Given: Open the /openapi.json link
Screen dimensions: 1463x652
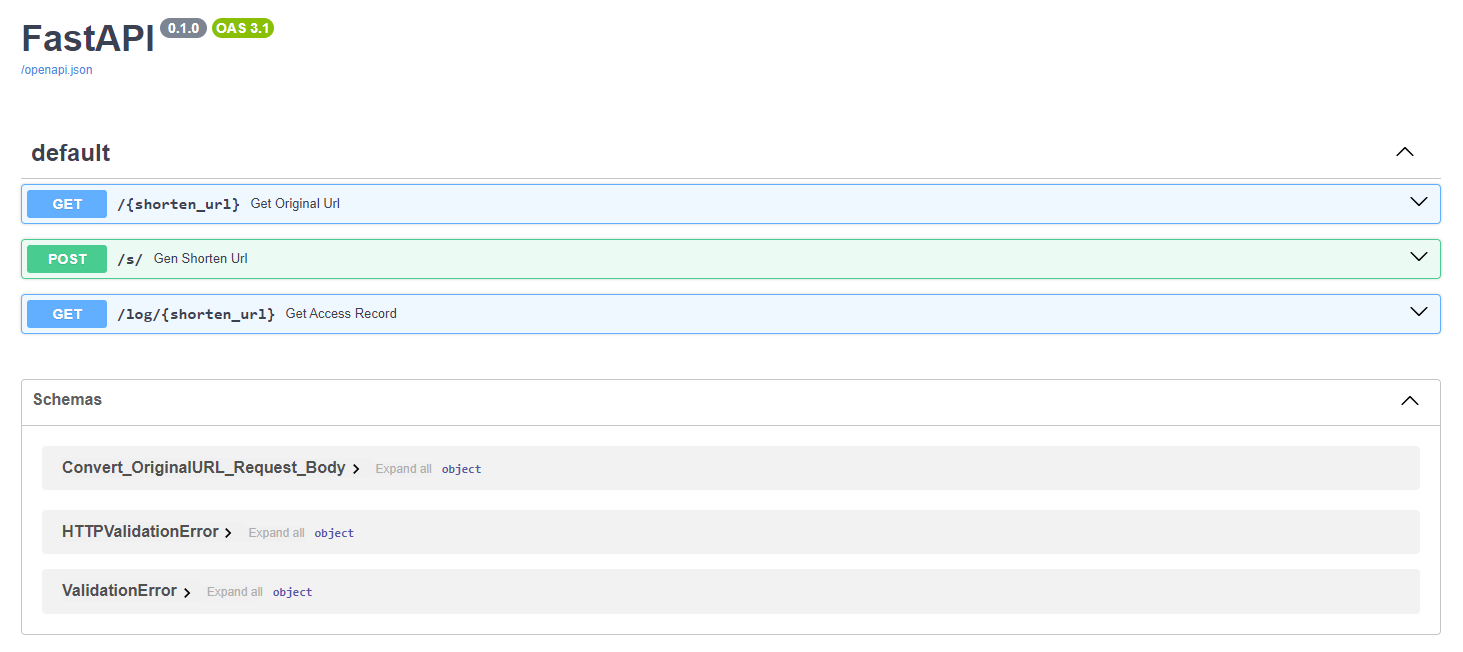Looking at the screenshot, I should coord(57,70).
